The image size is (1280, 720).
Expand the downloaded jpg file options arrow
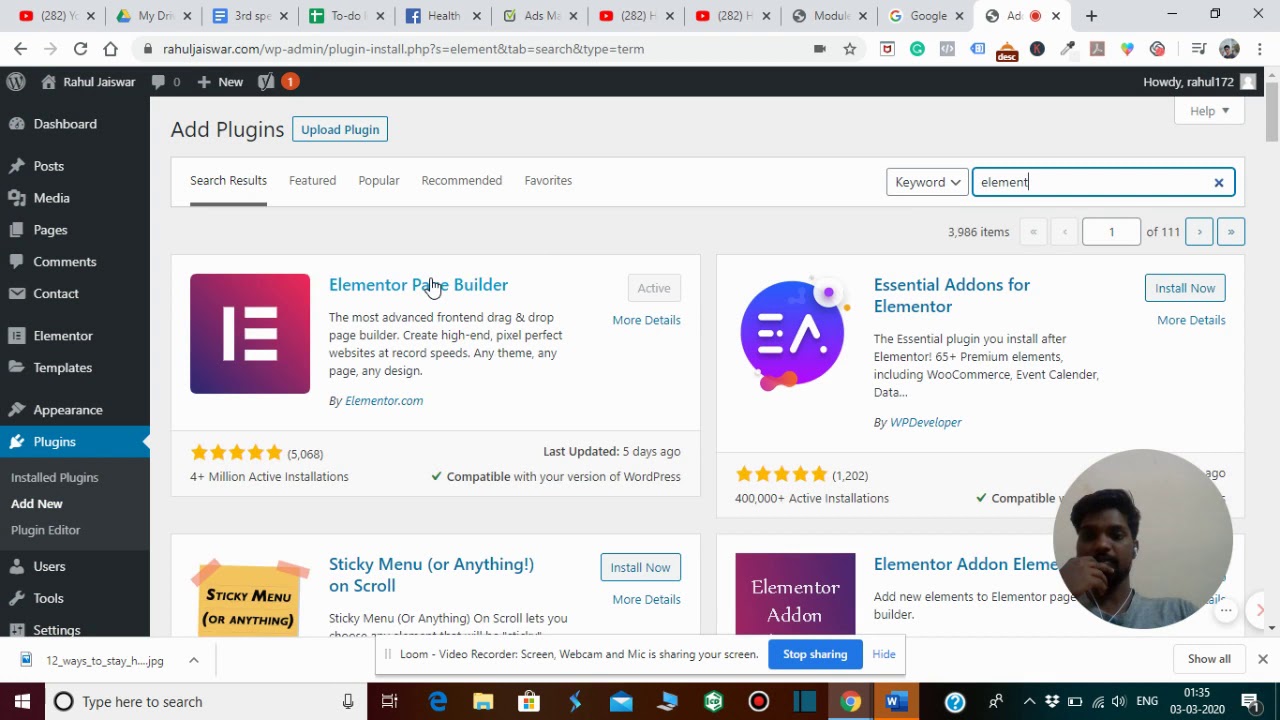click(x=193, y=661)
